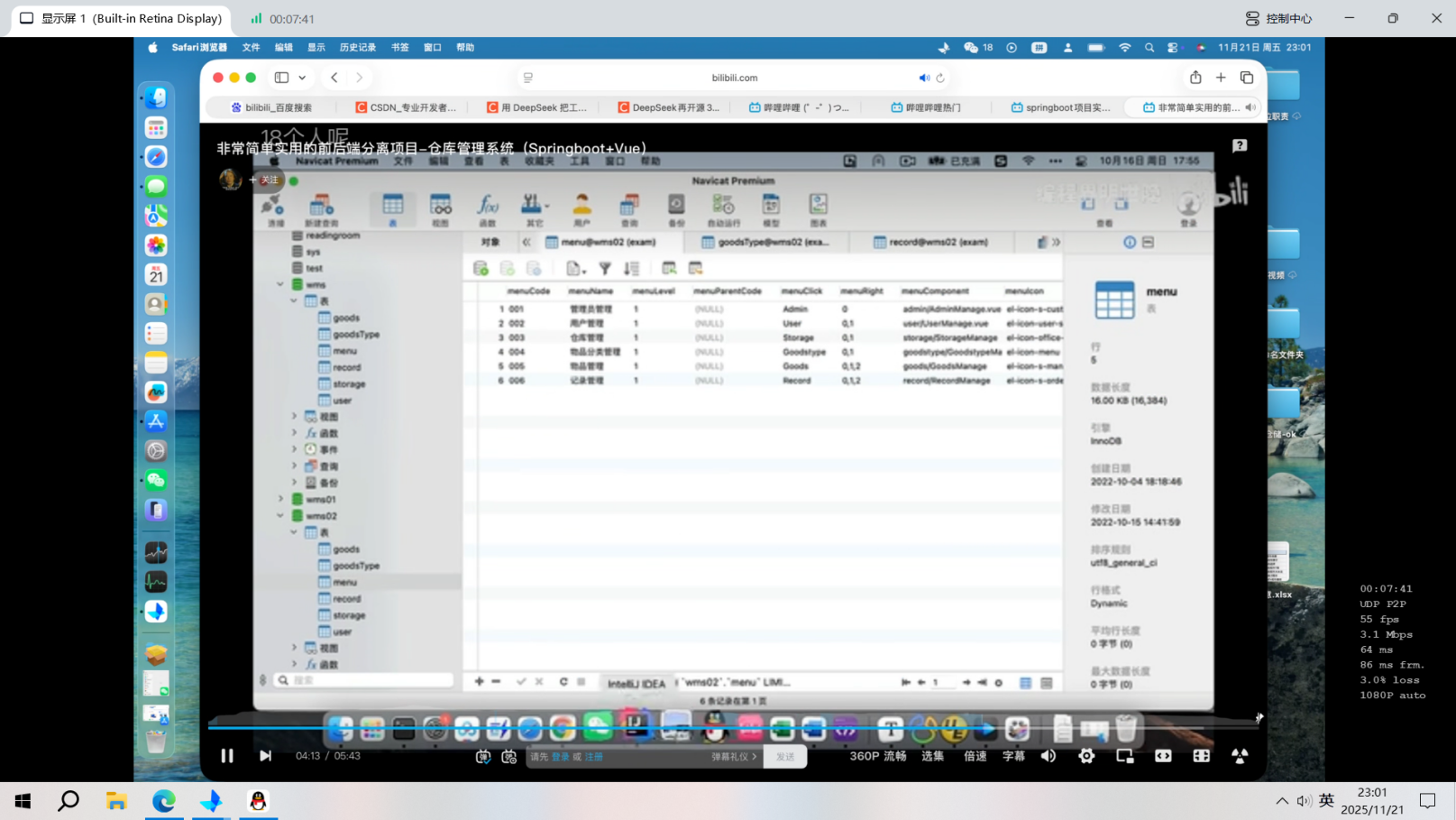Image resolution: width=1456 pixels, height=820 pixels.
Task: Open the 控制中心 menu in the remote window title bar
Action: click(1278, 18)
